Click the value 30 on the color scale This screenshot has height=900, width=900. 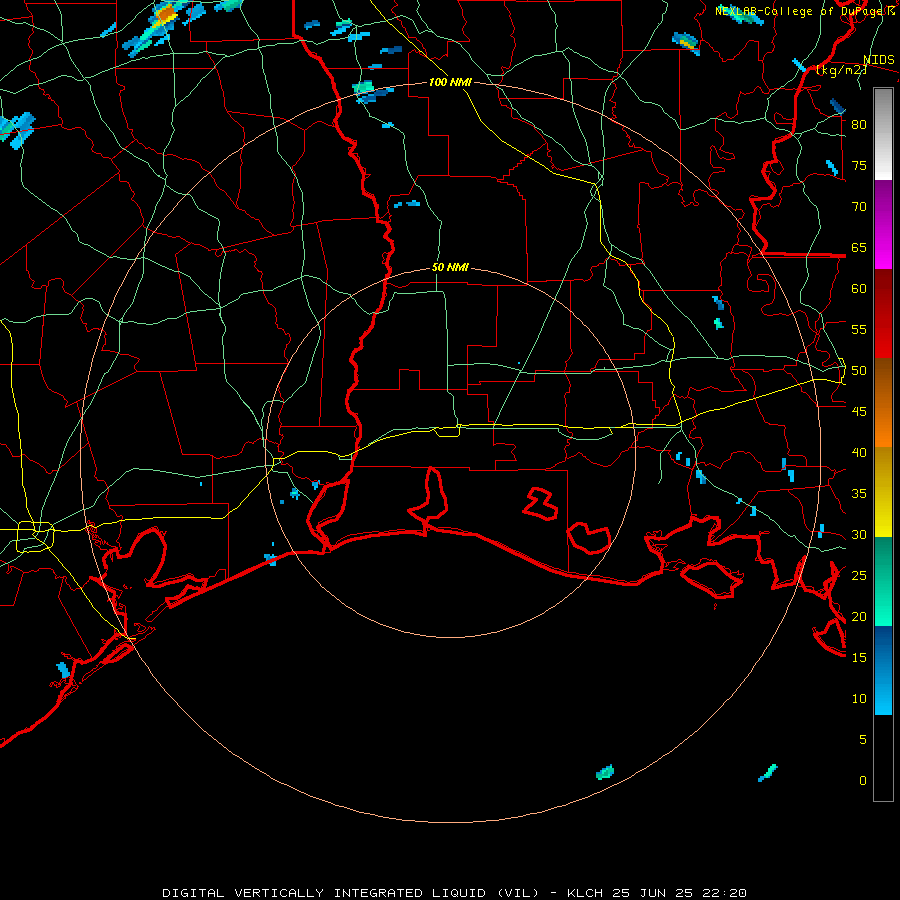pyautogui.click(x=859, y=534)
